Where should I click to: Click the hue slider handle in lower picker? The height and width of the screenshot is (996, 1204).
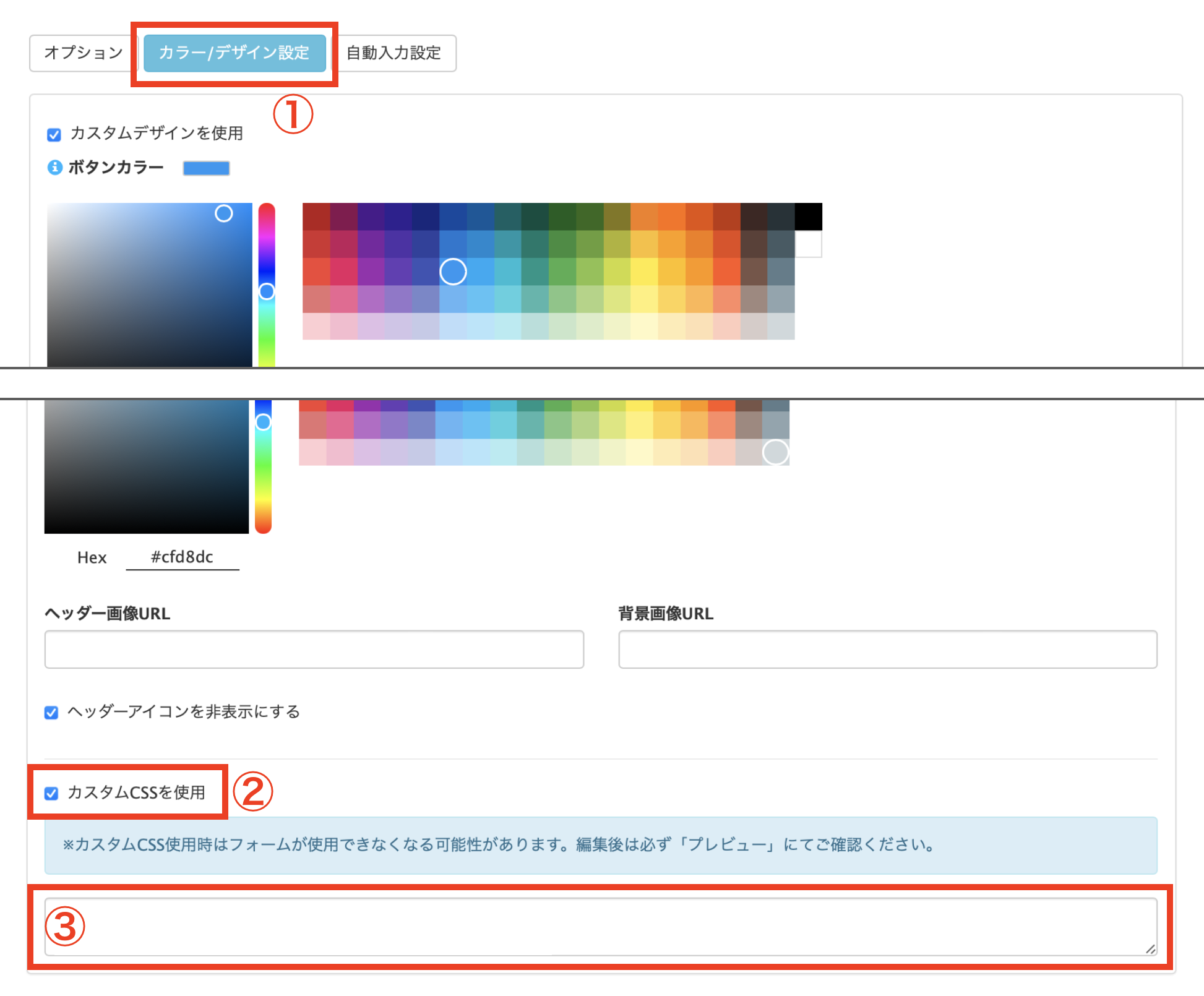(264, 422)
